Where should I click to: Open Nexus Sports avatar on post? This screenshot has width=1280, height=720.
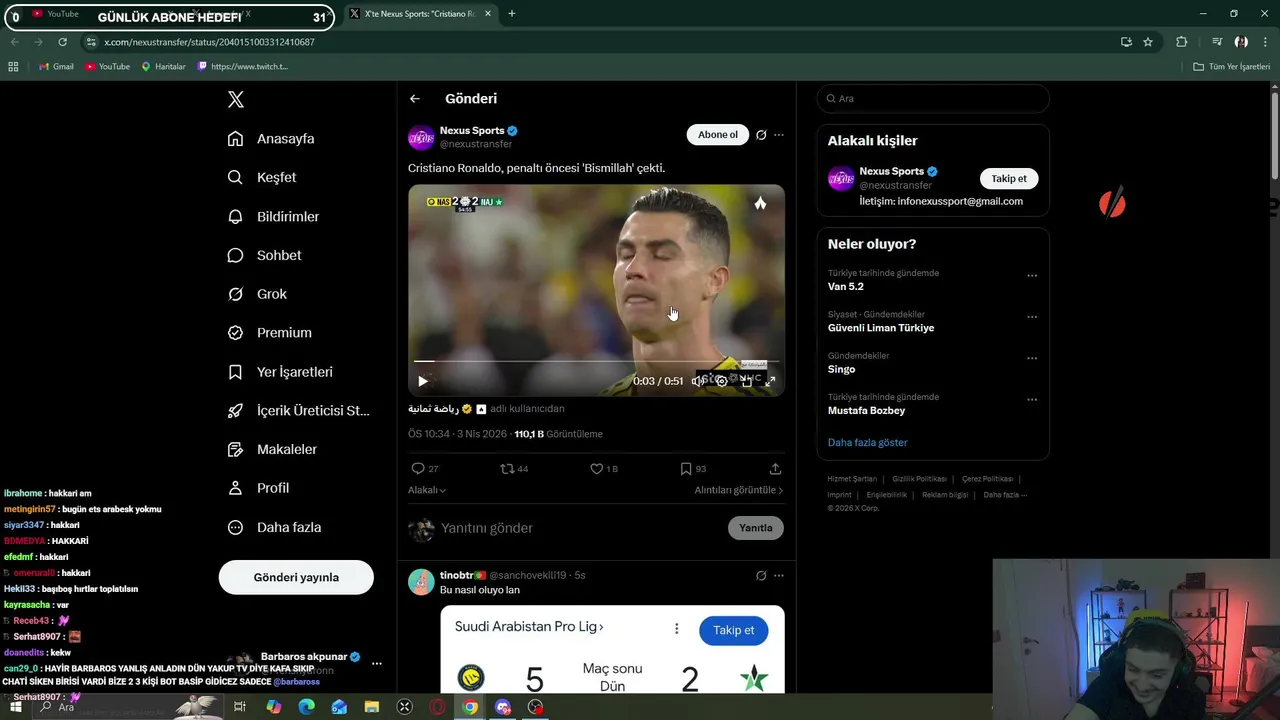click(x=421, y=137)
